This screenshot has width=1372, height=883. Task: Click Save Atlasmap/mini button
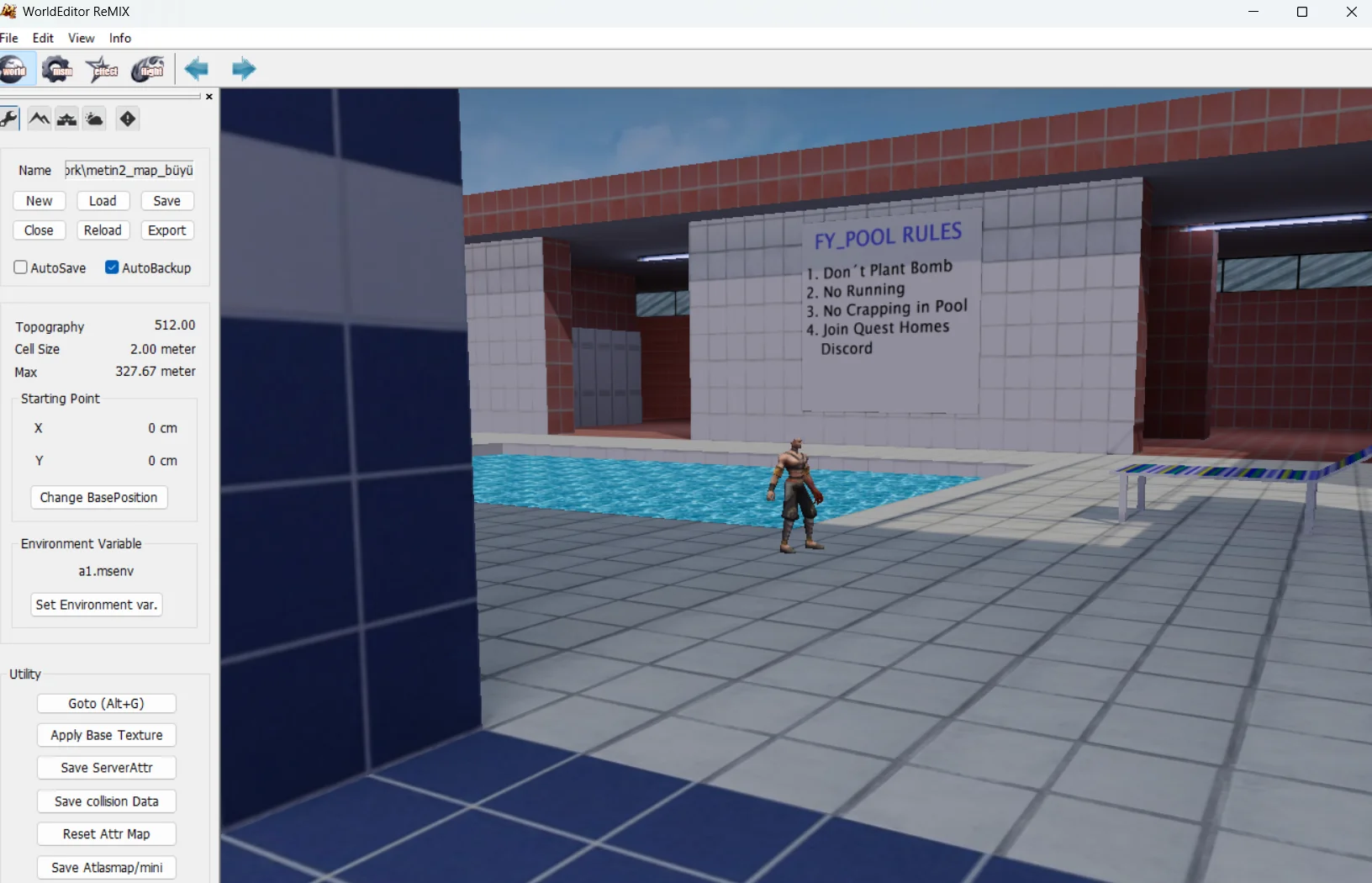click(107, 868)
